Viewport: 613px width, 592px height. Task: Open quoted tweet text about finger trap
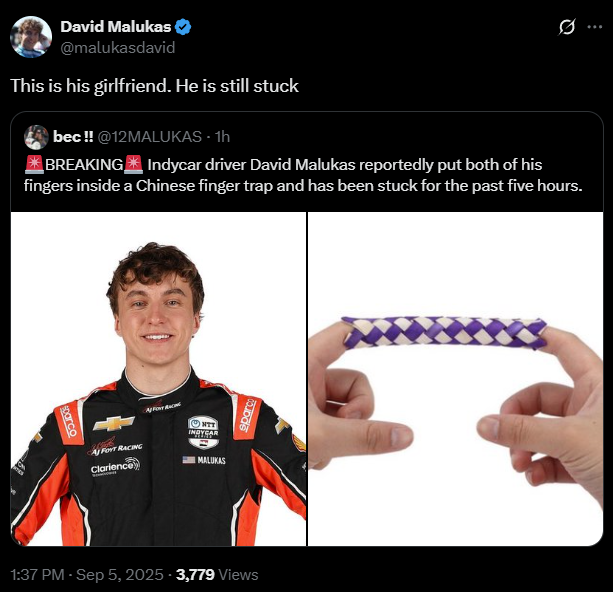[x=303, y=175]
